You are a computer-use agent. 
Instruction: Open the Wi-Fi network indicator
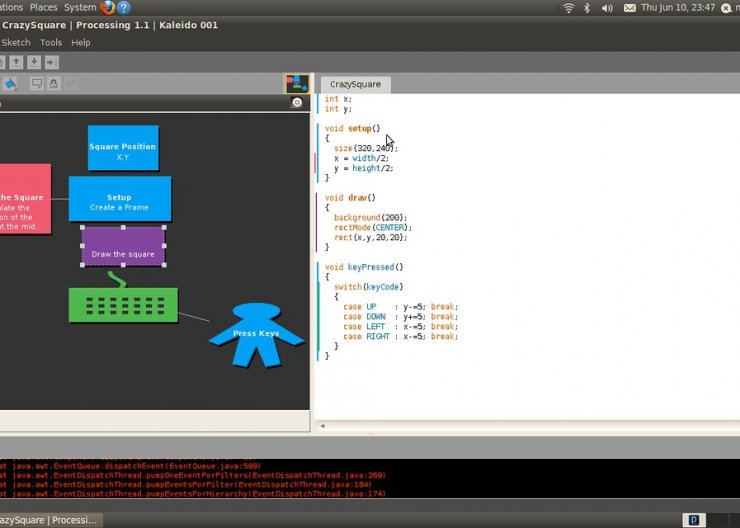coord(569,8)
